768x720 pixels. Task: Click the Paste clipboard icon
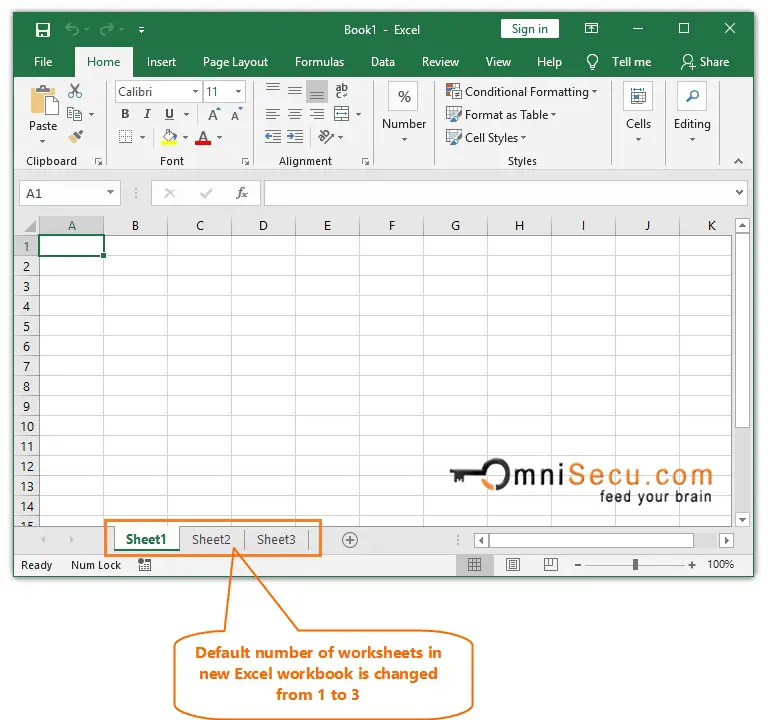pos(44,100)
